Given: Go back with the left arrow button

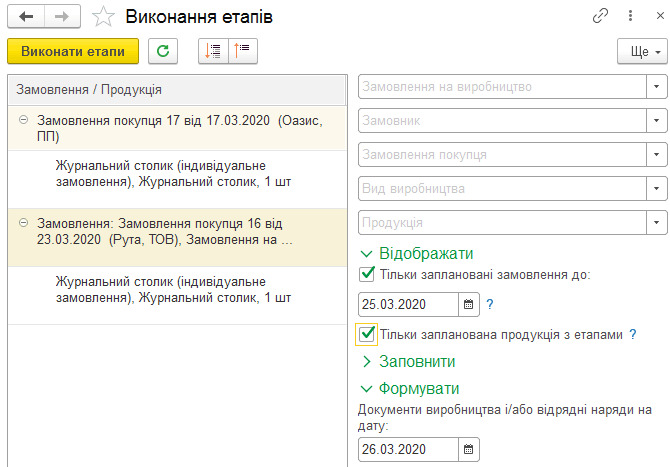Looking at the screenshot, I should (x=26, y=17).
